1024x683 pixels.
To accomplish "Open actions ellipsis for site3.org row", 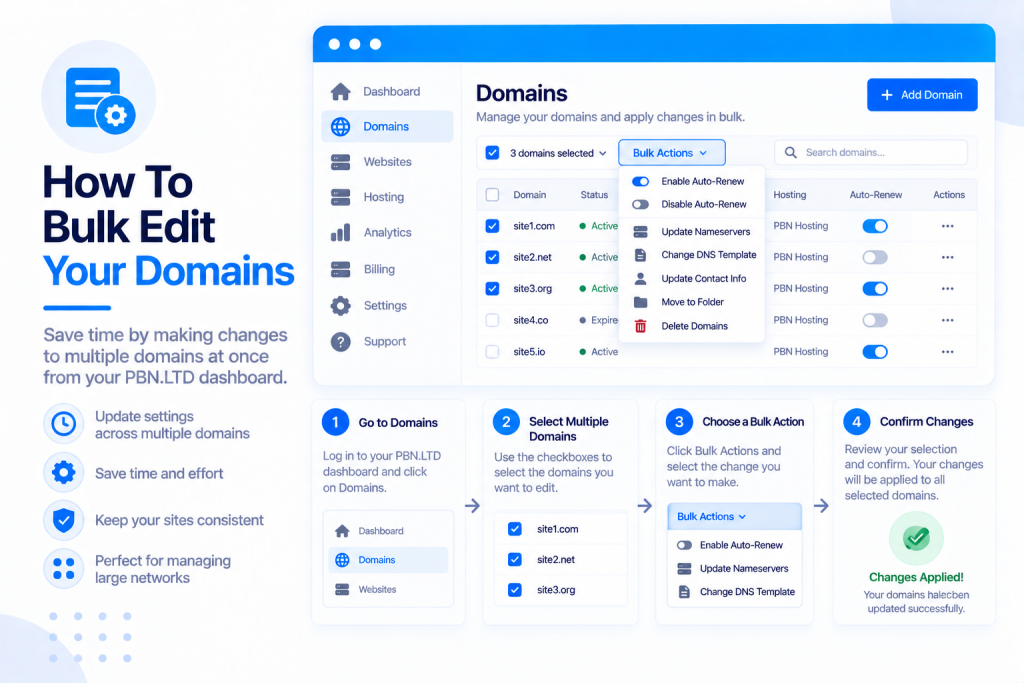I will [948, 289].
